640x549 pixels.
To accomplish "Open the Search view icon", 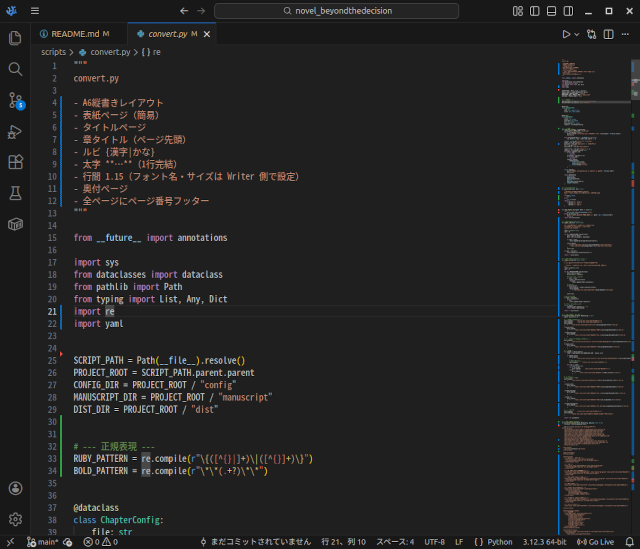I will (15, 69).
